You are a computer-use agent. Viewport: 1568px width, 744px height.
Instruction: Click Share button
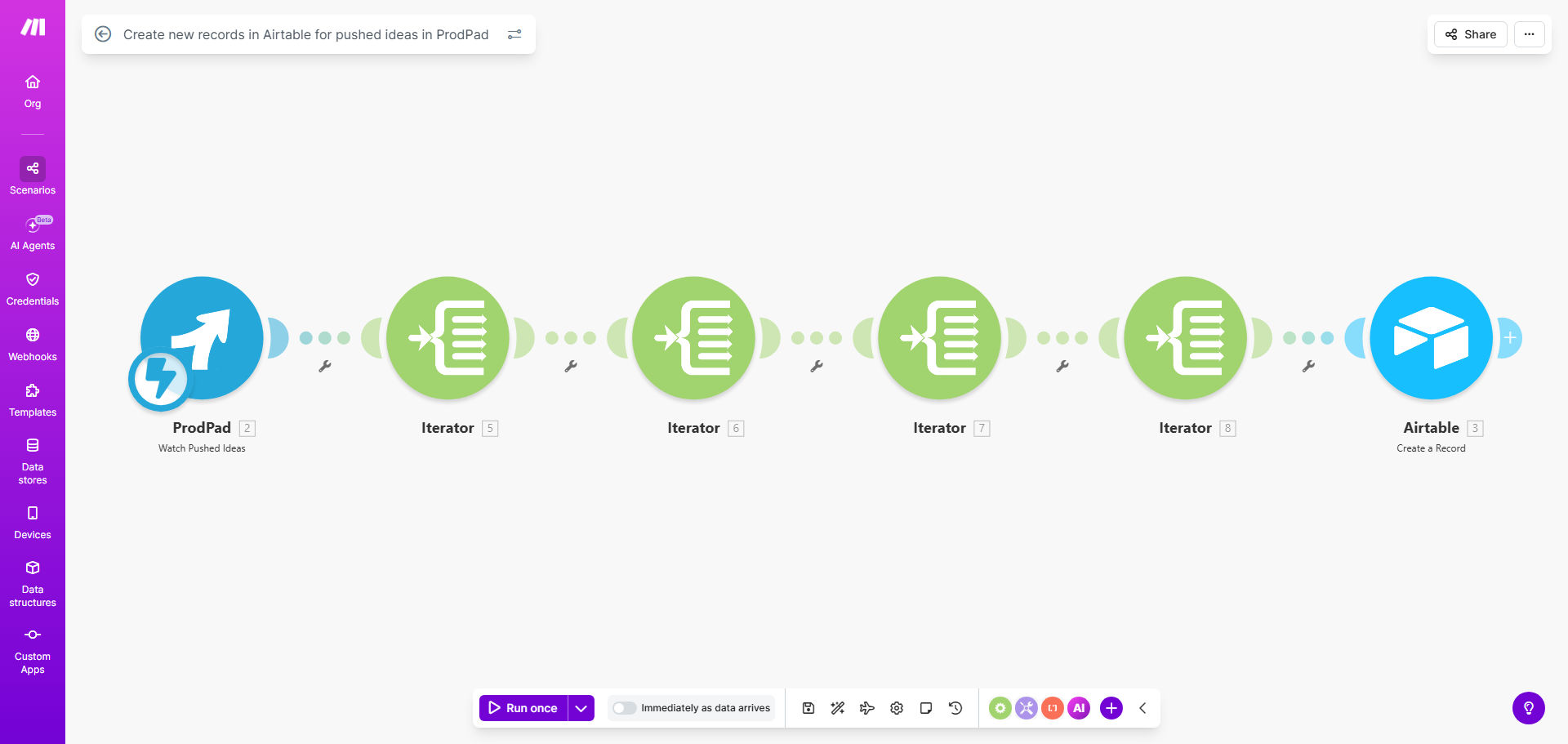point(1471,34)
